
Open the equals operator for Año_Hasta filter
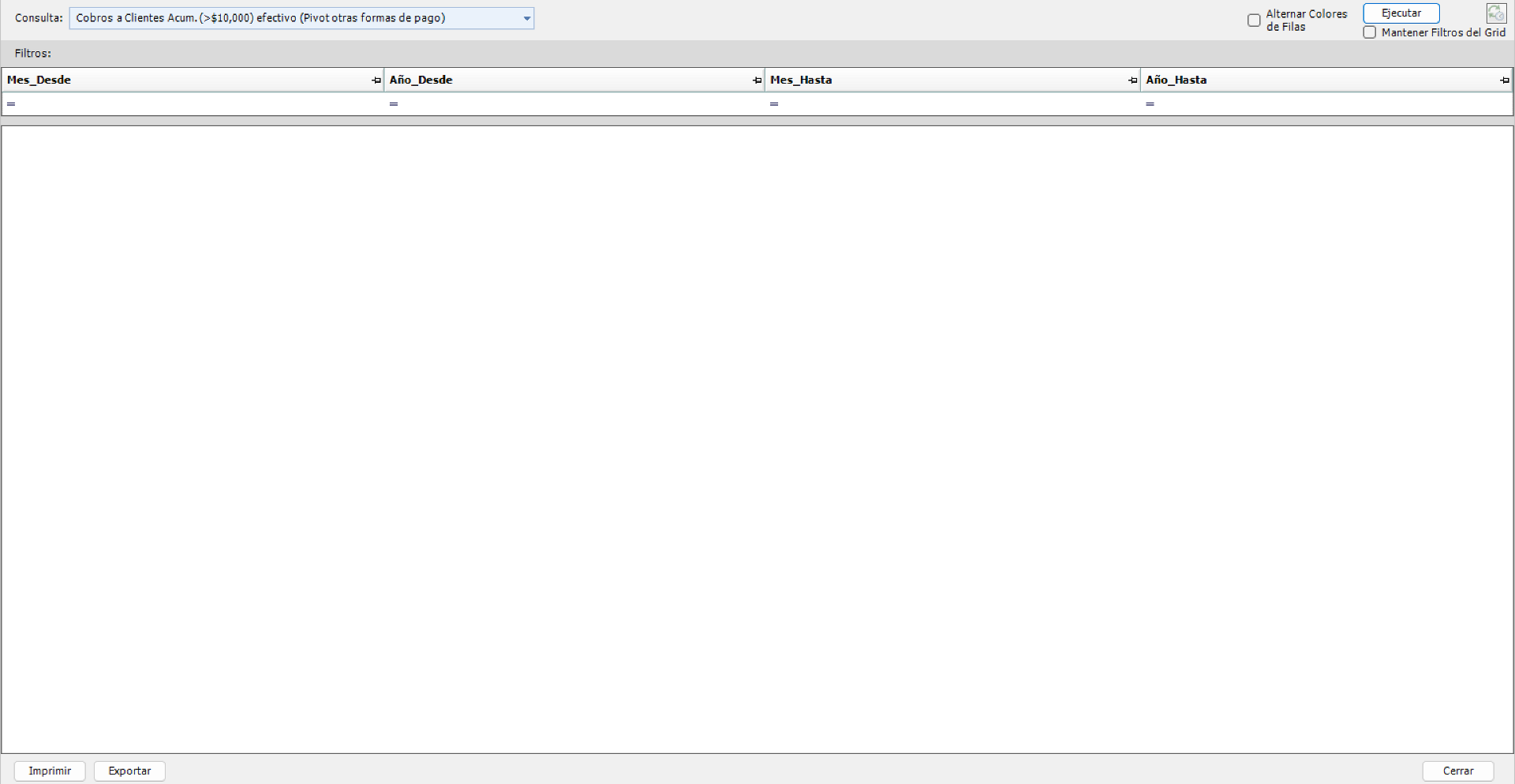[1150, 104]
